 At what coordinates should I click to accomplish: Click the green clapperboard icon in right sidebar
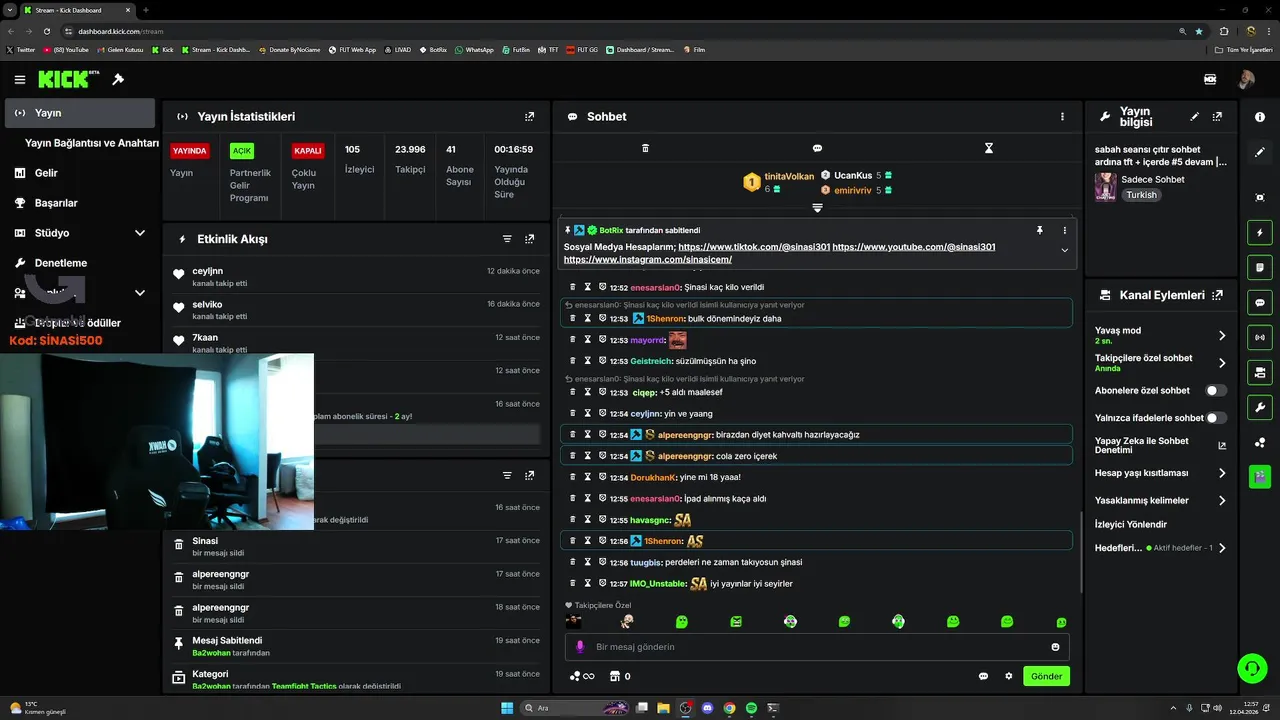coord(1260,476)
